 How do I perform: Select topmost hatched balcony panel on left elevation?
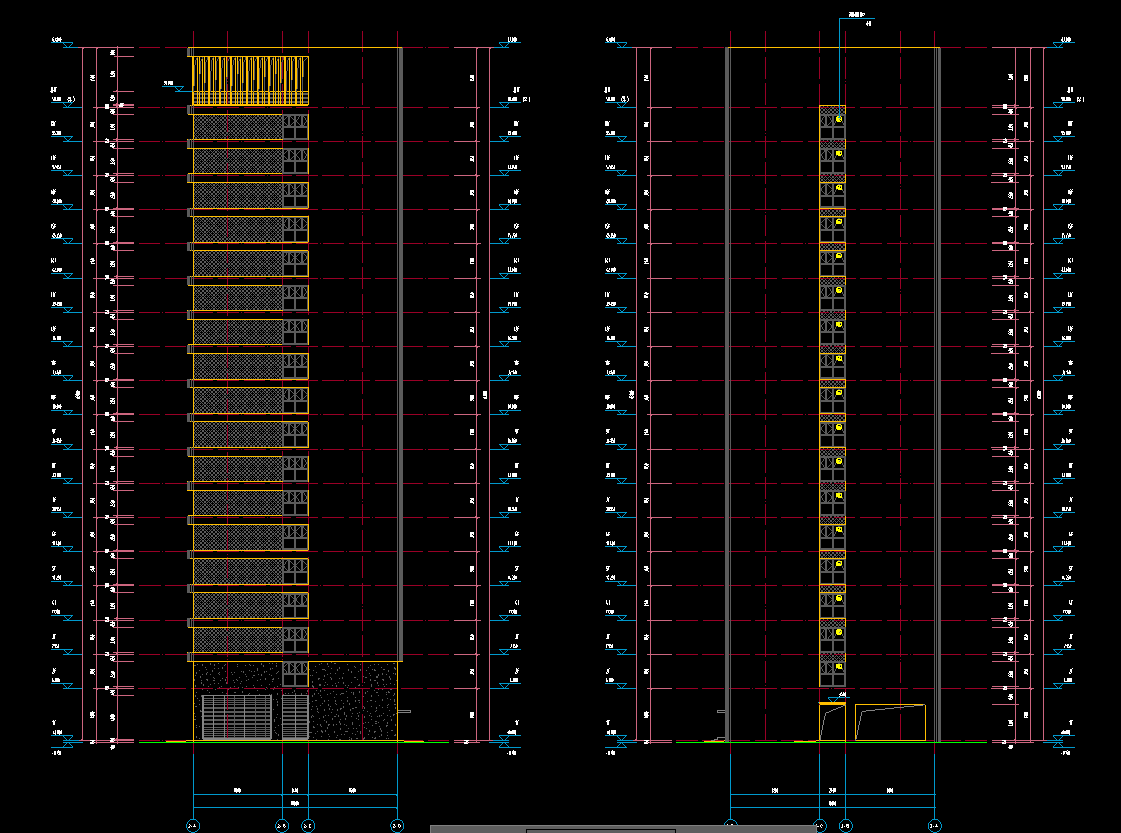click(238, 127)
